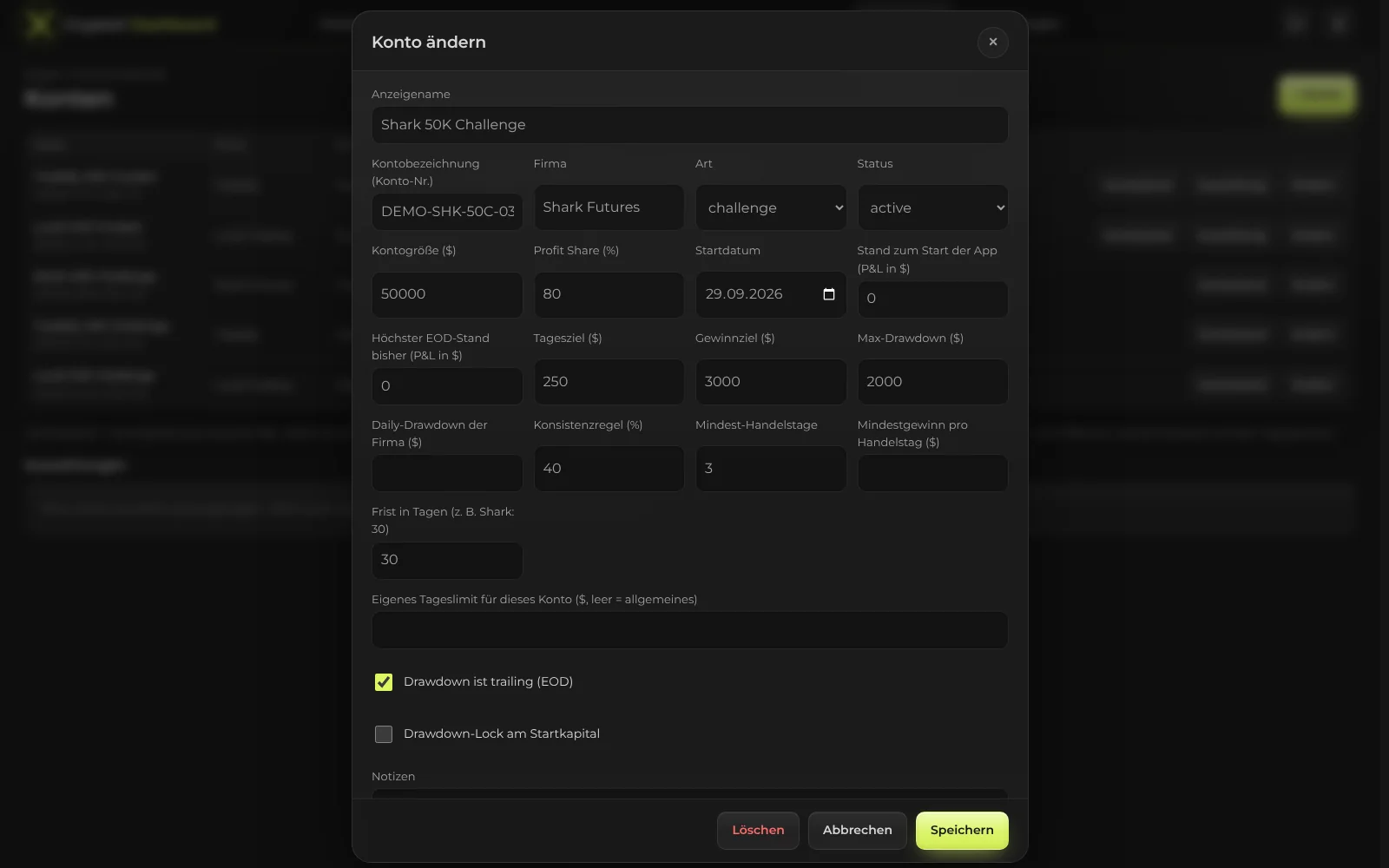Edit the Kontogröße field with 50000
Viewport: 1389px width, 868px height.
(447, 294)
